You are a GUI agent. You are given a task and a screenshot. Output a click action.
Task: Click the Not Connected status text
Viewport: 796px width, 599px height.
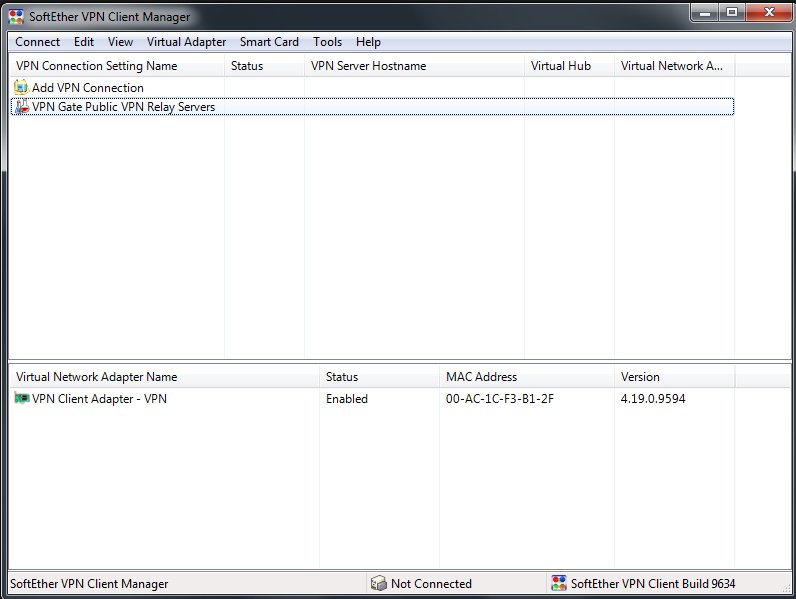[x=431, y=584]
